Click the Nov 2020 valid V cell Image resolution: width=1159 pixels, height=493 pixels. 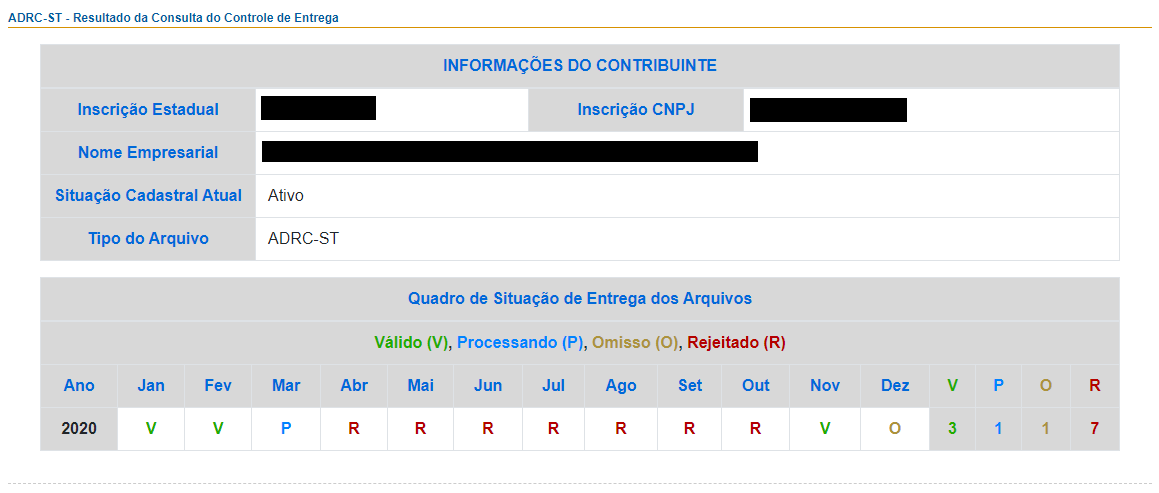tap(825, 429)
